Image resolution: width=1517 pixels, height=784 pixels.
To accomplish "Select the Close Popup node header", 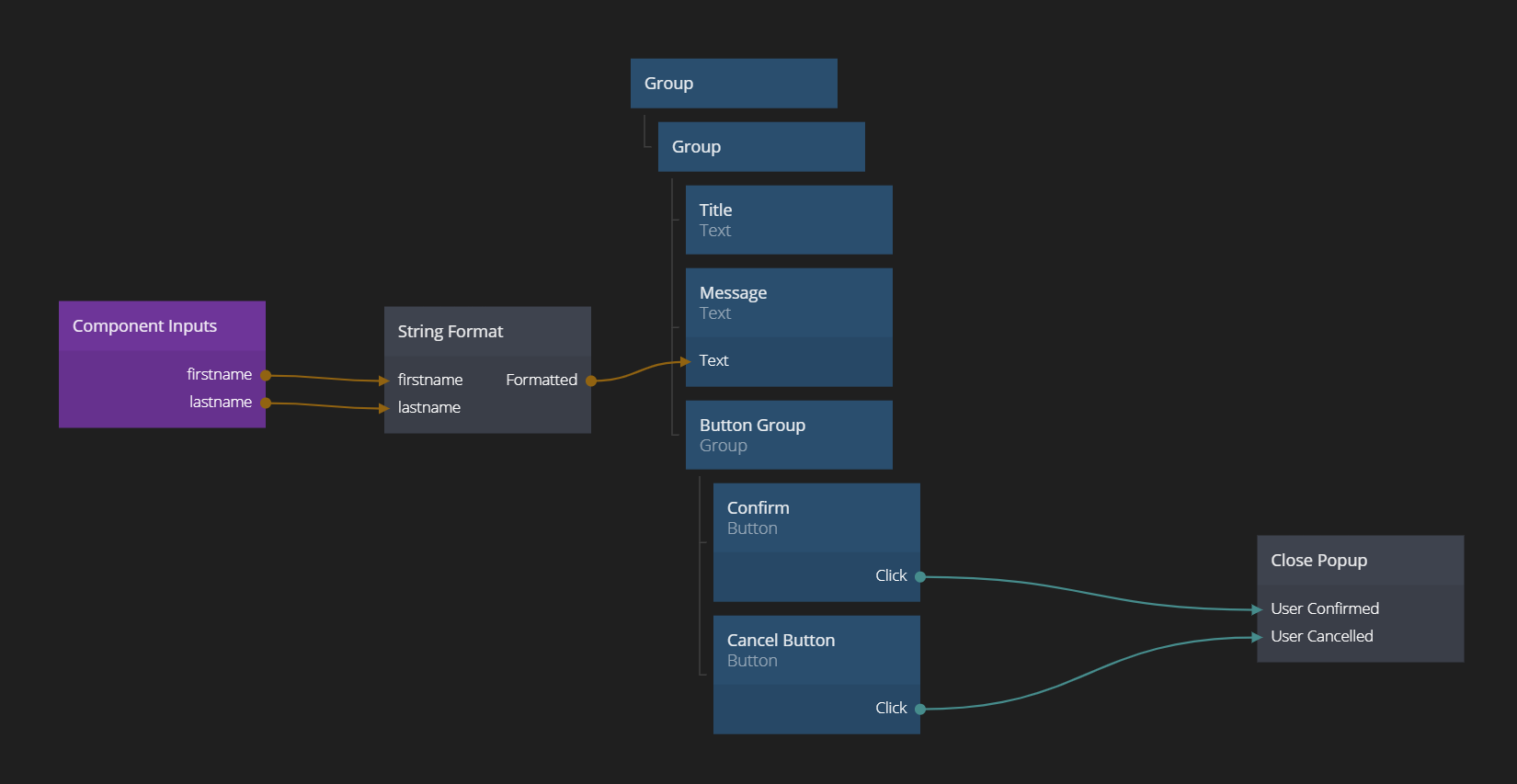I will point(1360,561).
